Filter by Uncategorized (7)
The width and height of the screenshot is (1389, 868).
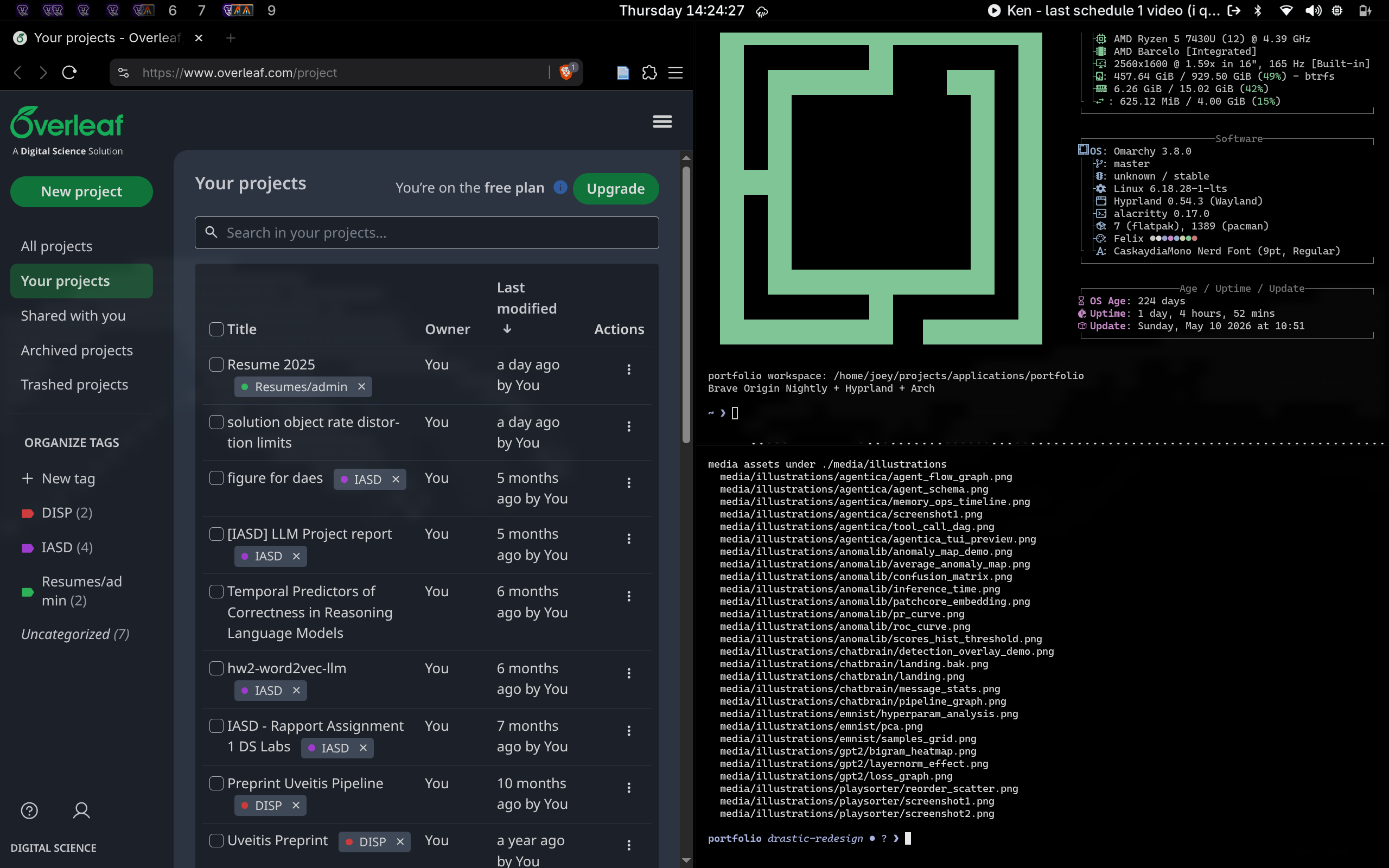75,634
